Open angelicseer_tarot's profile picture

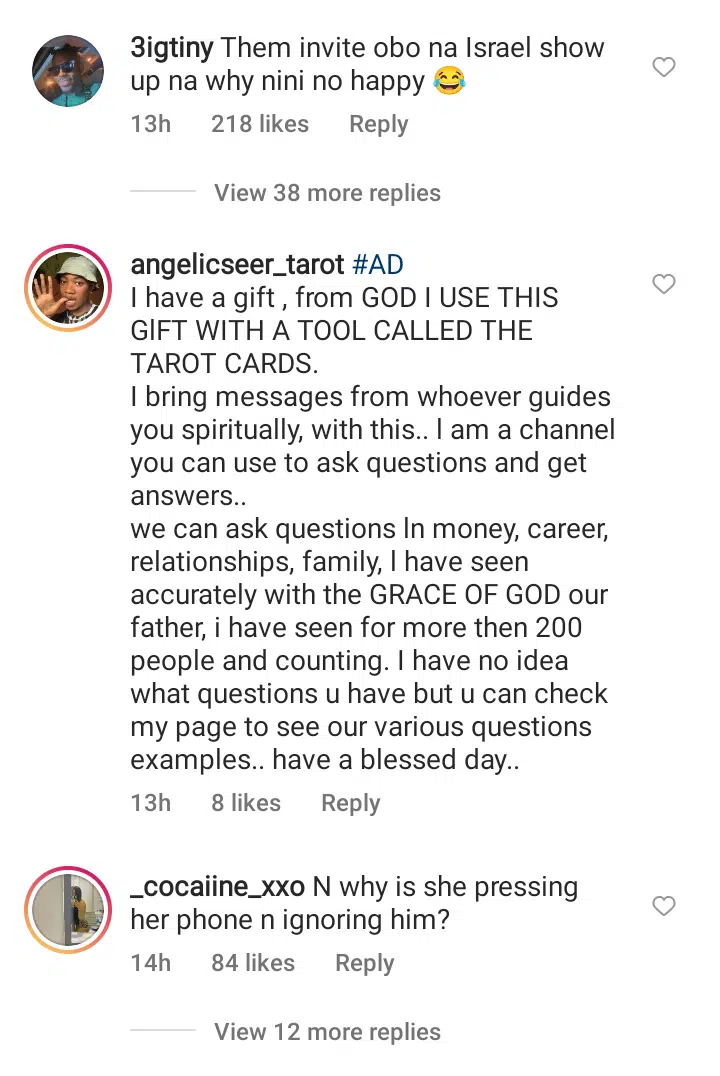click(68, 289)
